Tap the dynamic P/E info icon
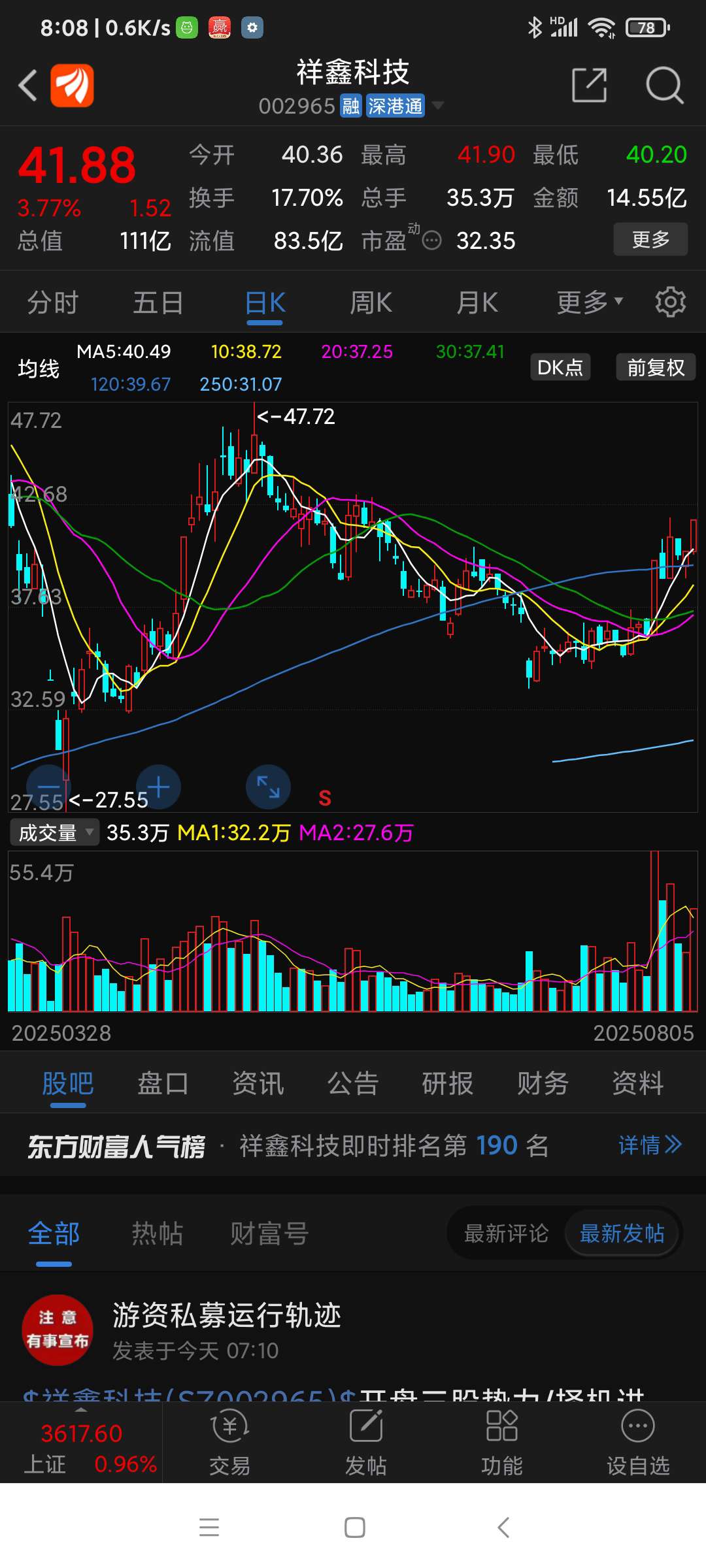 [431, 241]
